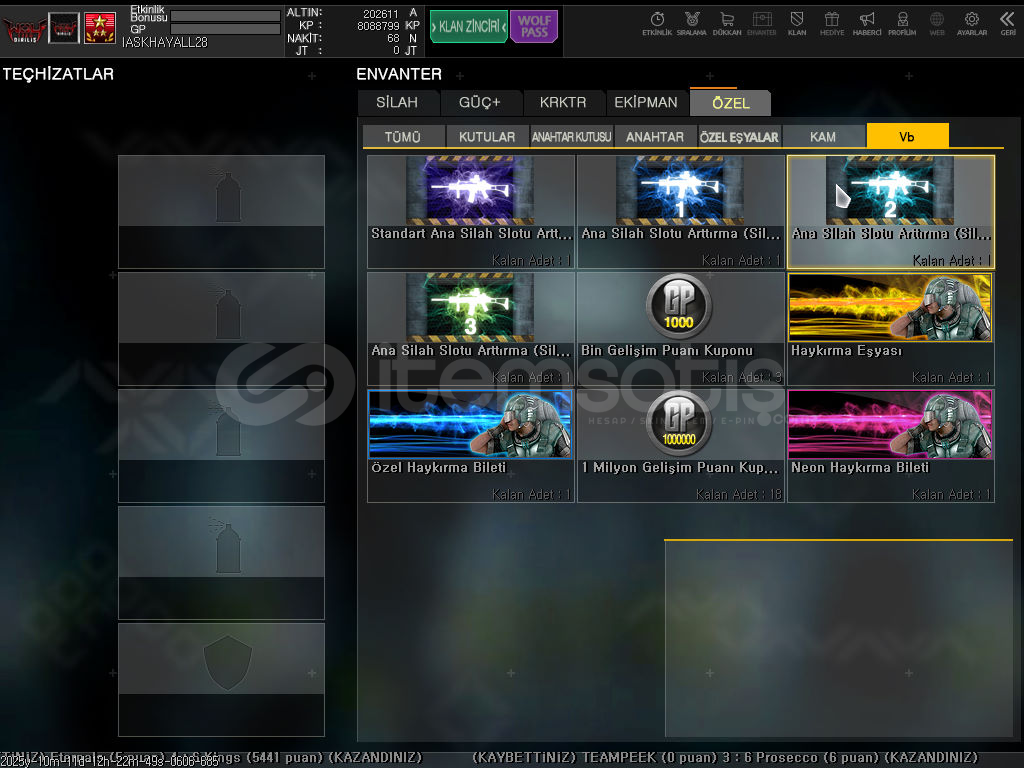The width and height of the screenshot is (1024, 768).
Task: Select the TÜMÜ filter tab
Action: click(x=403, y=137)
